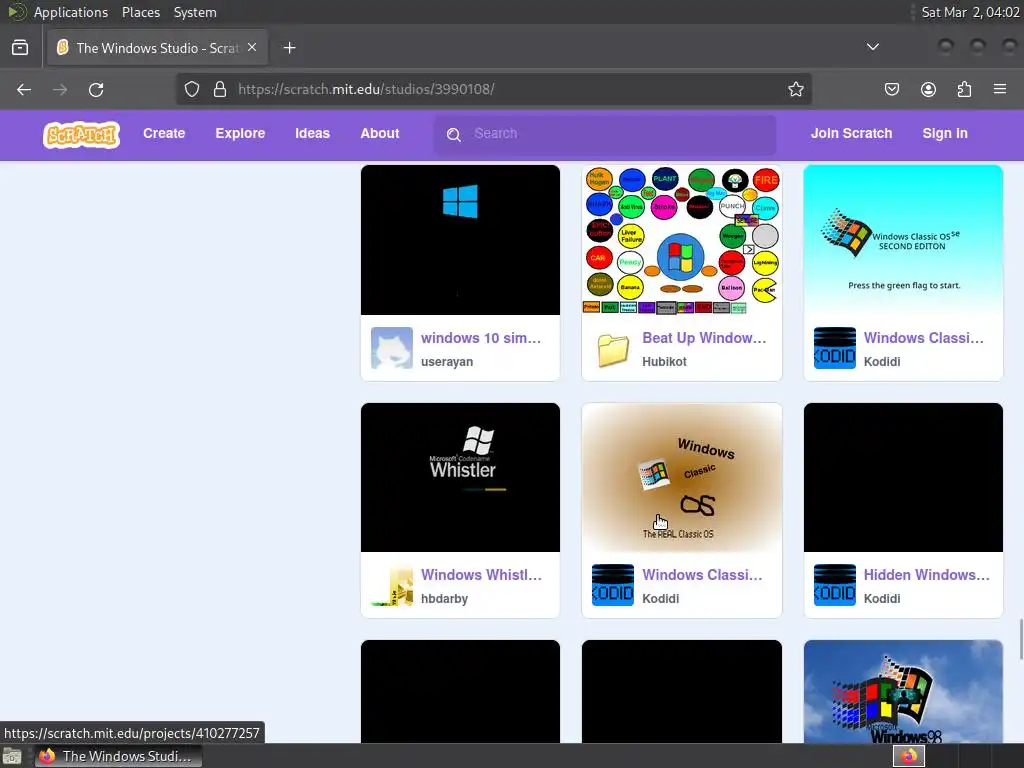1024x768 pixels.
Task: Reload the page with the refresh icon
Action: 96,89
